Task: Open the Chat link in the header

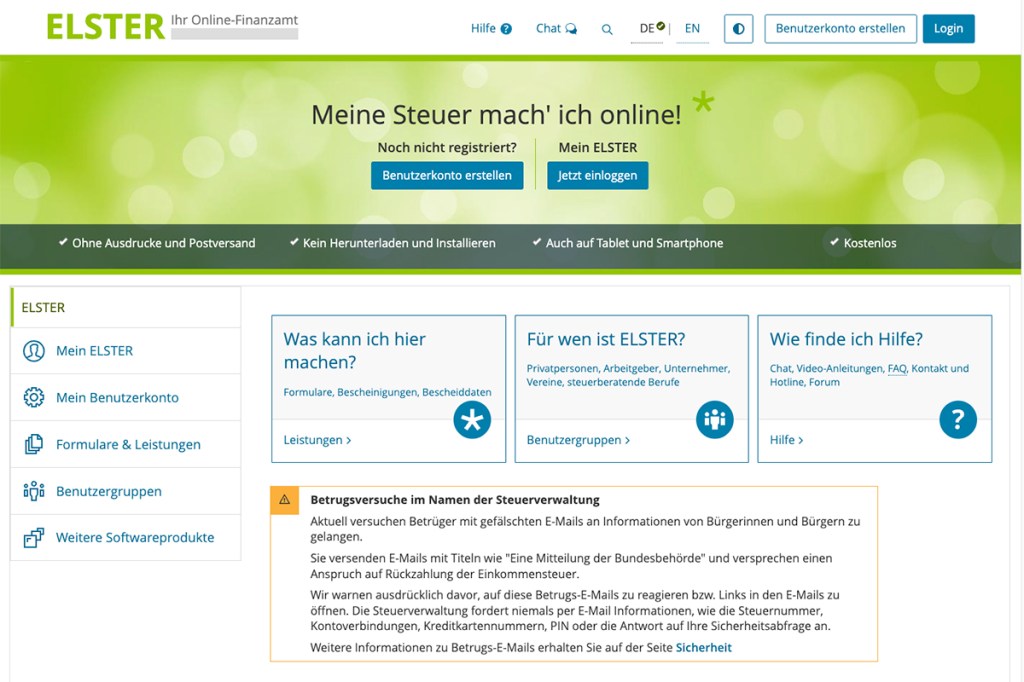Action: point(556,28)
